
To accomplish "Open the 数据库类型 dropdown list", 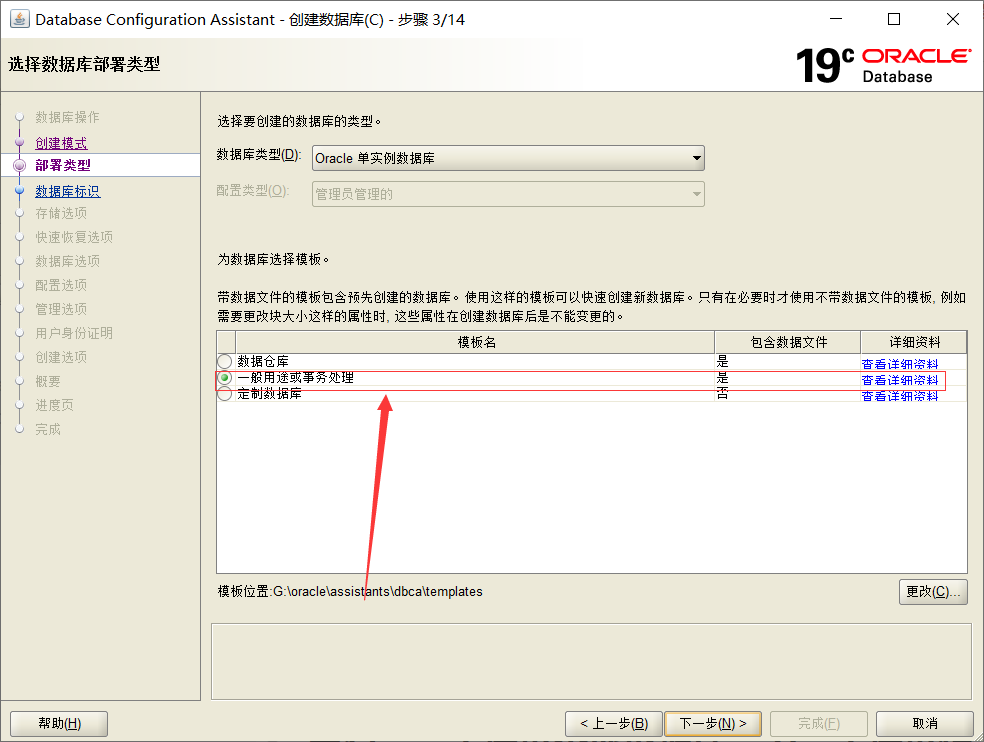I will click(508, 158).
